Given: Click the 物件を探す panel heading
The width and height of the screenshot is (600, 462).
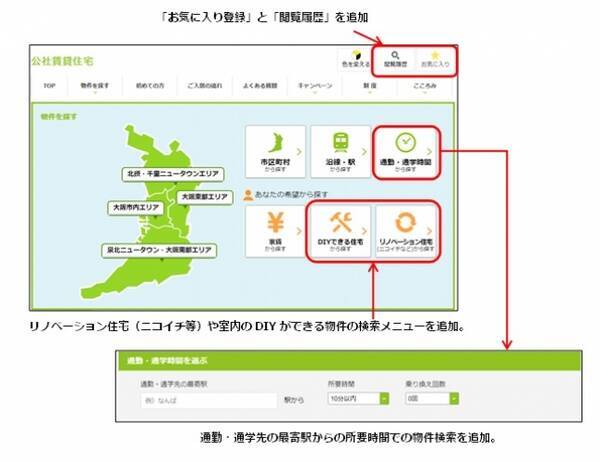Looking at the screenshot, I should coord(59,116).
